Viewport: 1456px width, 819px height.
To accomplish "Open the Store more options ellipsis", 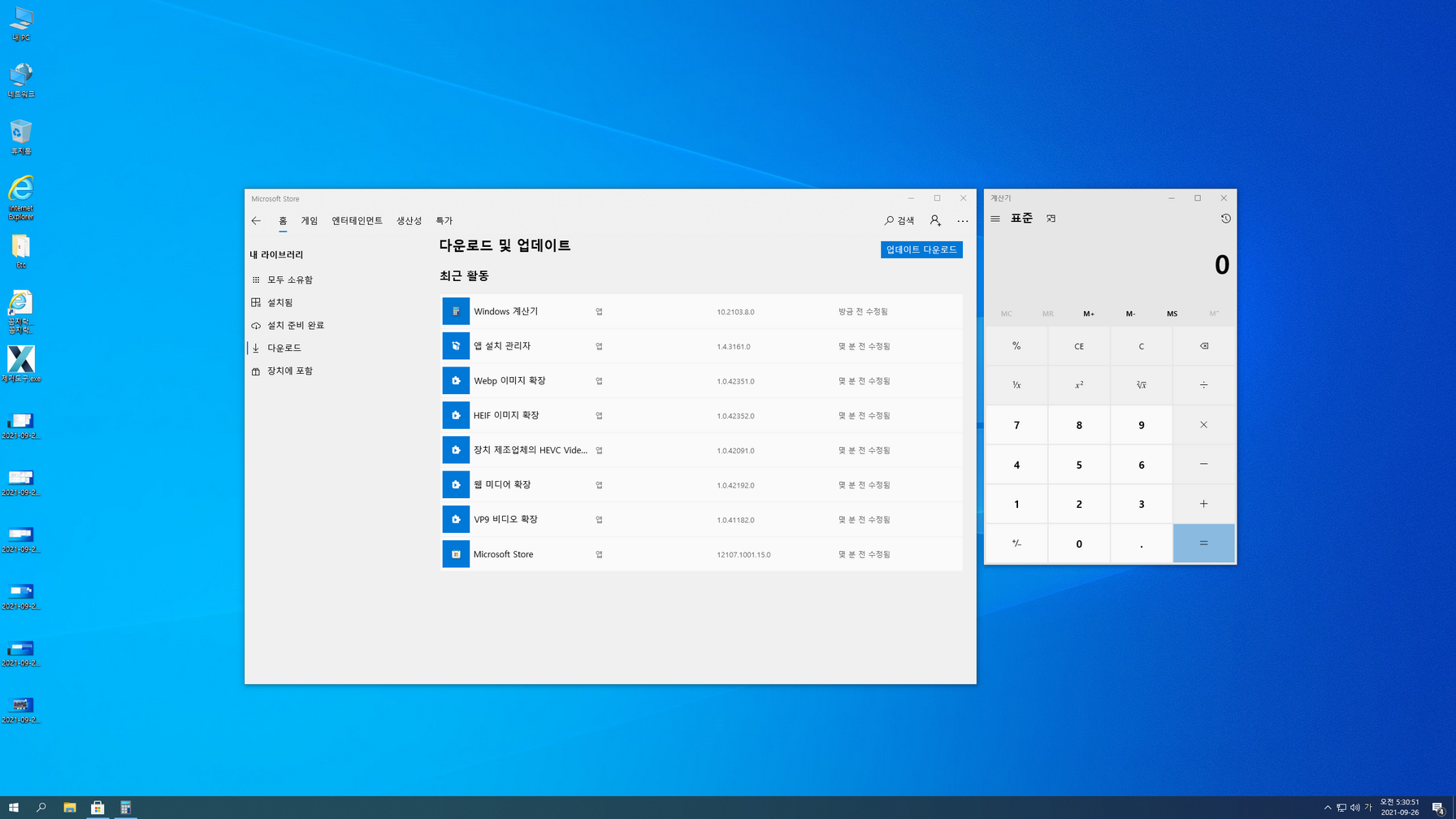I will point(963,220).
